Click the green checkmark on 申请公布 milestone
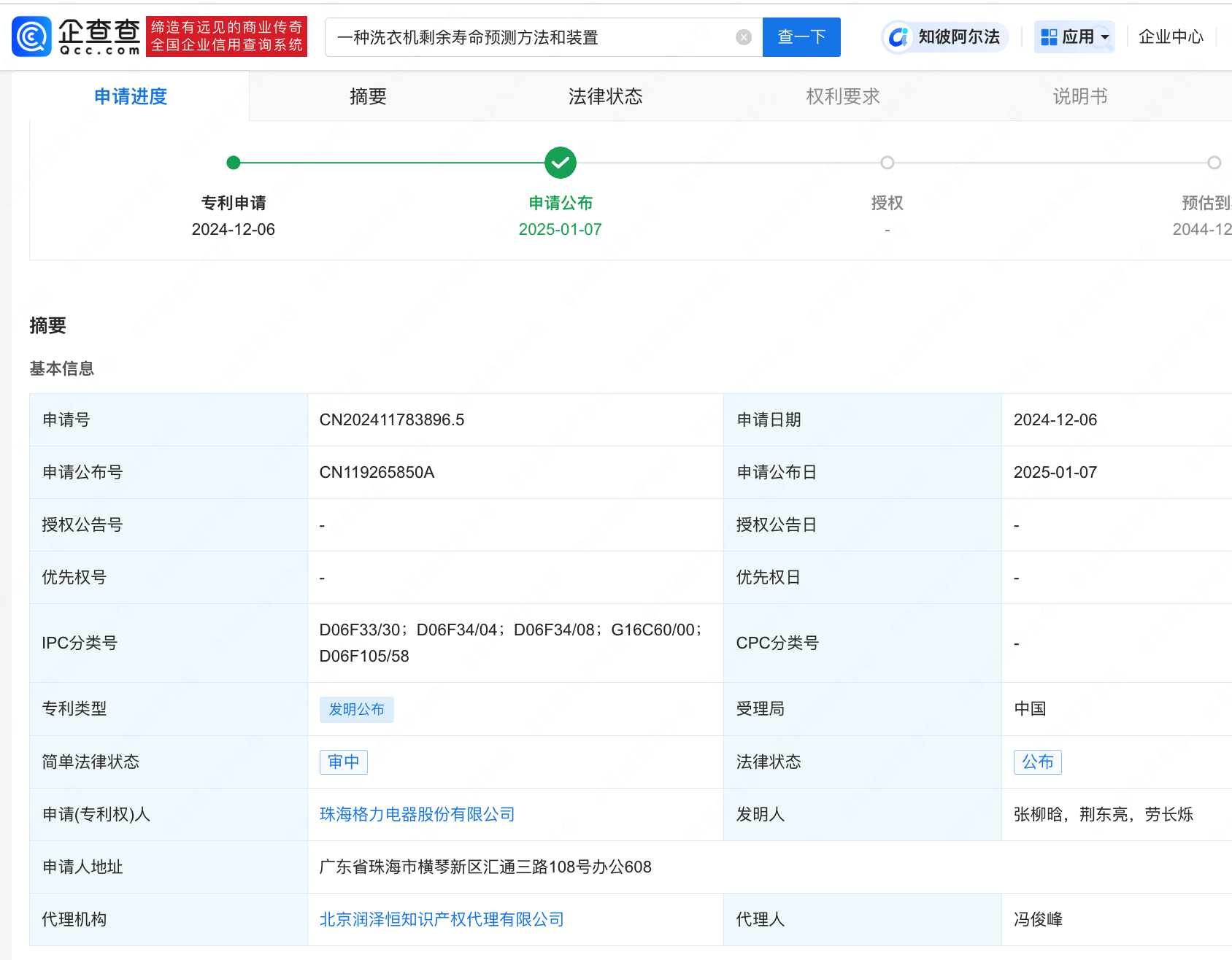 [560, 162]
